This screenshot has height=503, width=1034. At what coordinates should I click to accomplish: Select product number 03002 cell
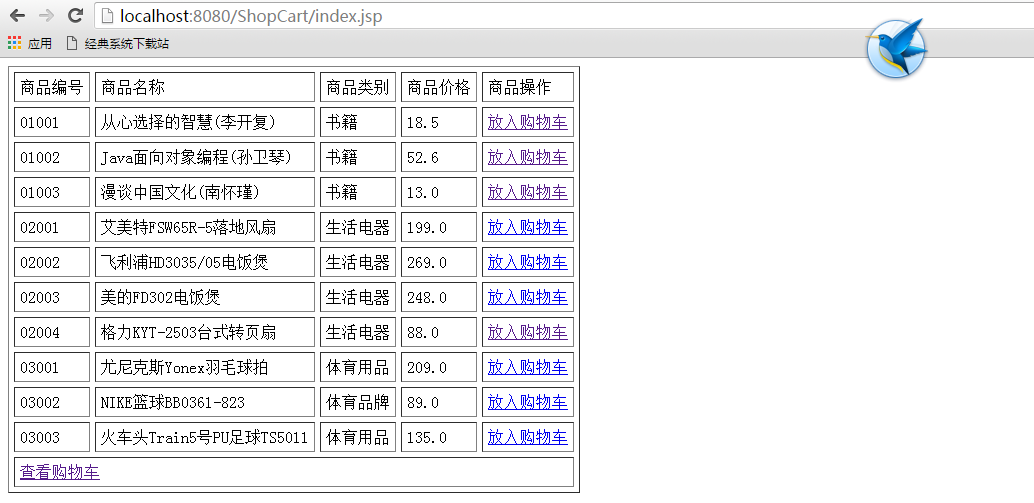tap(51, 401)
